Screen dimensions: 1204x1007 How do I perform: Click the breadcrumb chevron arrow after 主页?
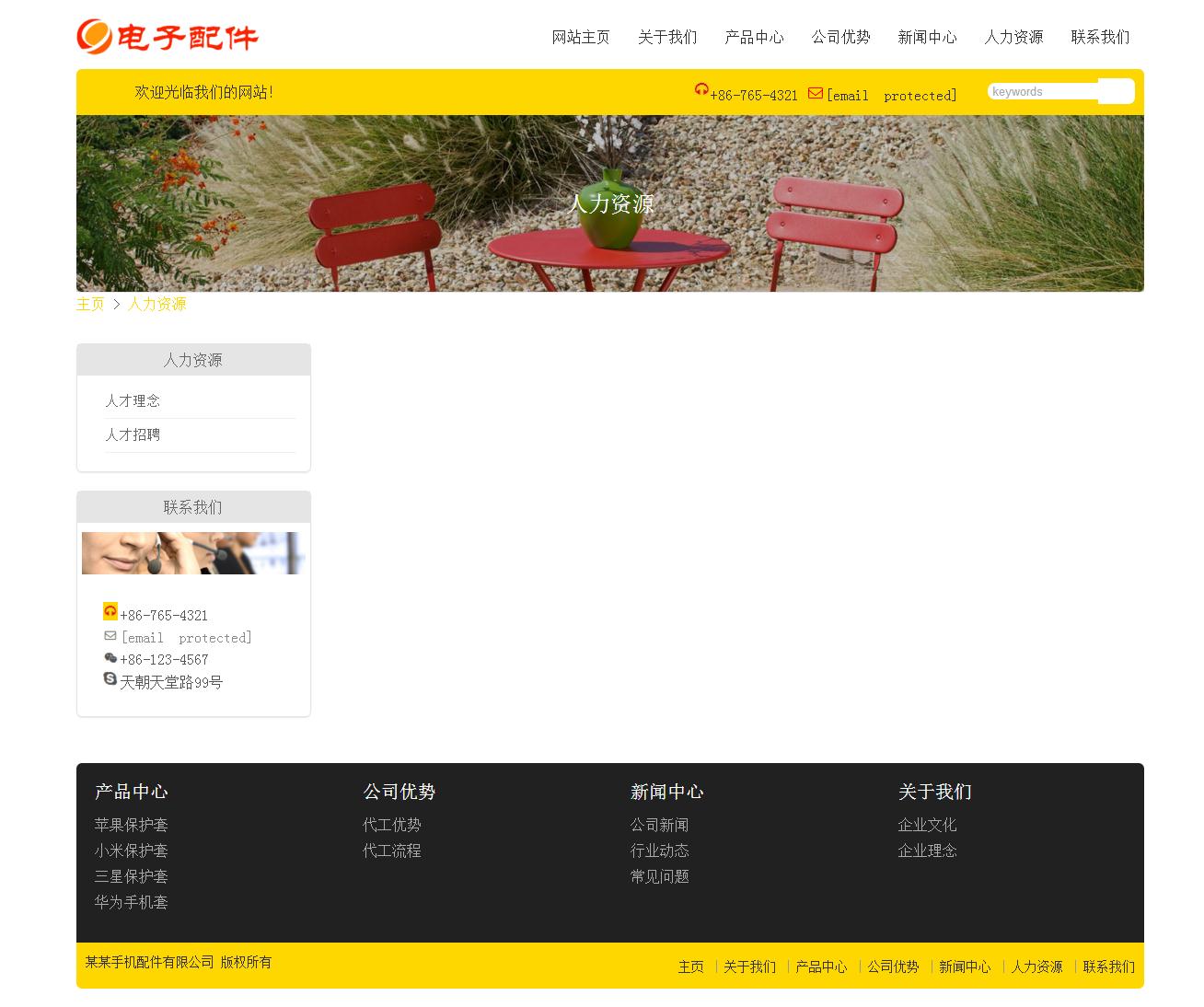click(117, 304)
